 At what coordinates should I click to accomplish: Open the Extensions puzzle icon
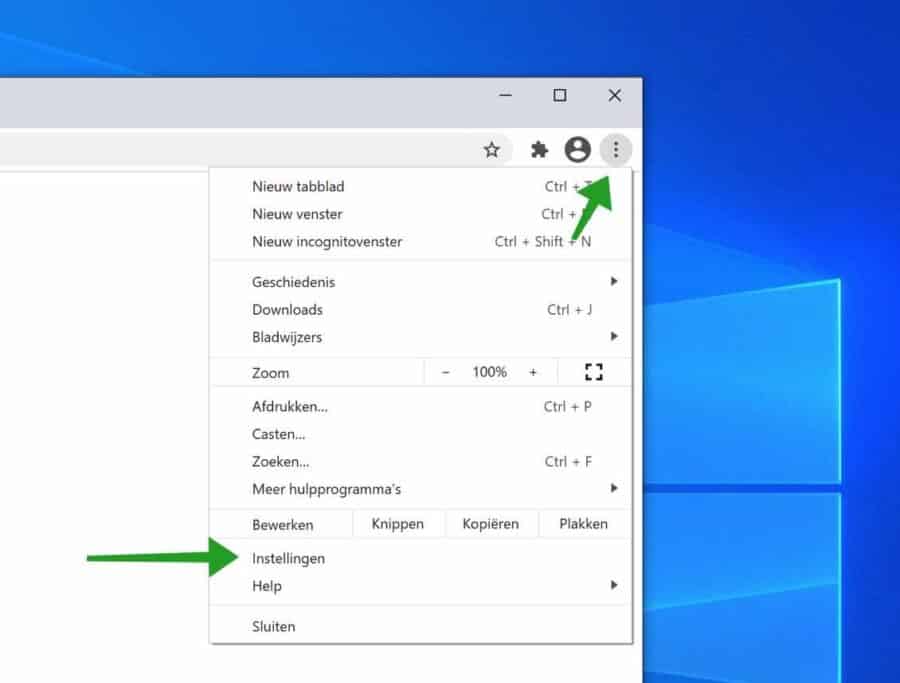click(540, 150)
